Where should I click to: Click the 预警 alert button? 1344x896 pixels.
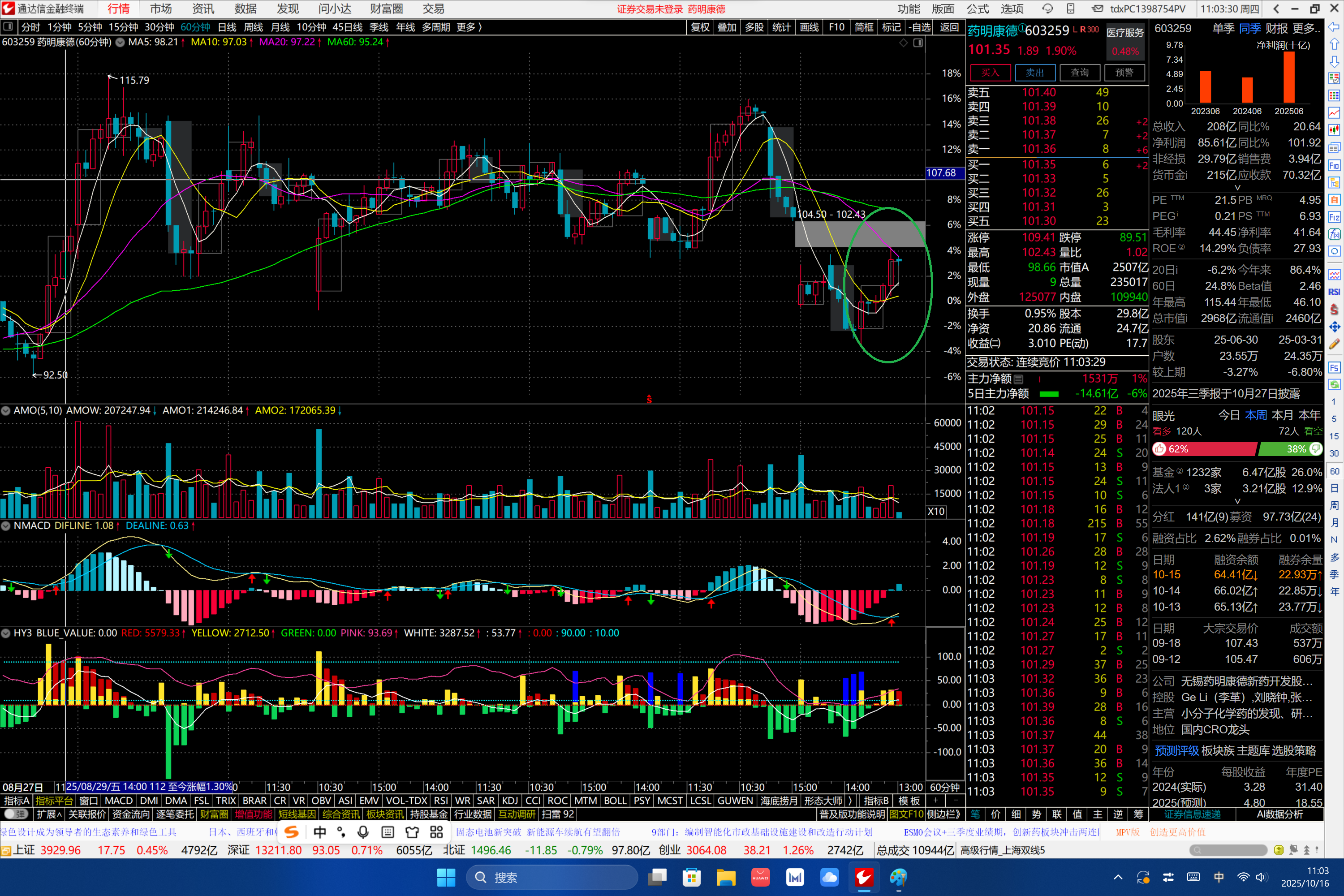pyautogui.click(x=1124, y=73)
